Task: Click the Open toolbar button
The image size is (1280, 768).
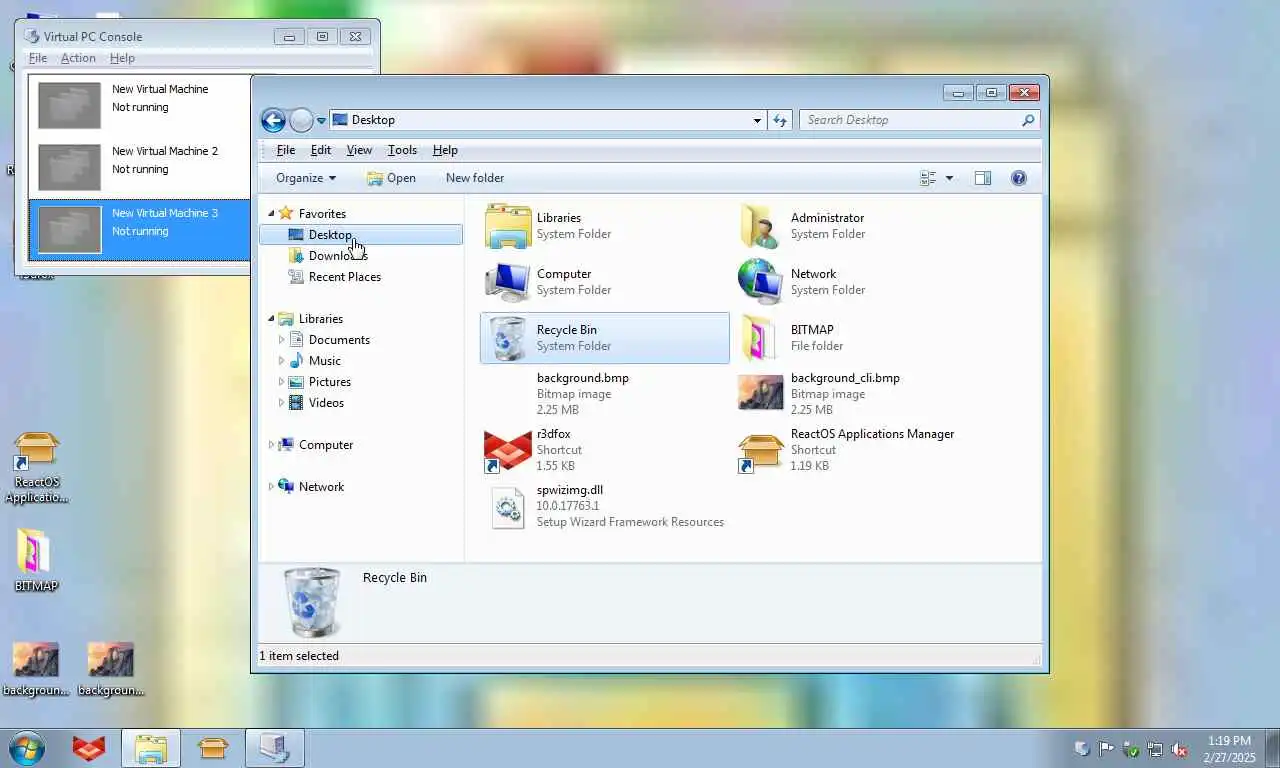Action: 391,178
